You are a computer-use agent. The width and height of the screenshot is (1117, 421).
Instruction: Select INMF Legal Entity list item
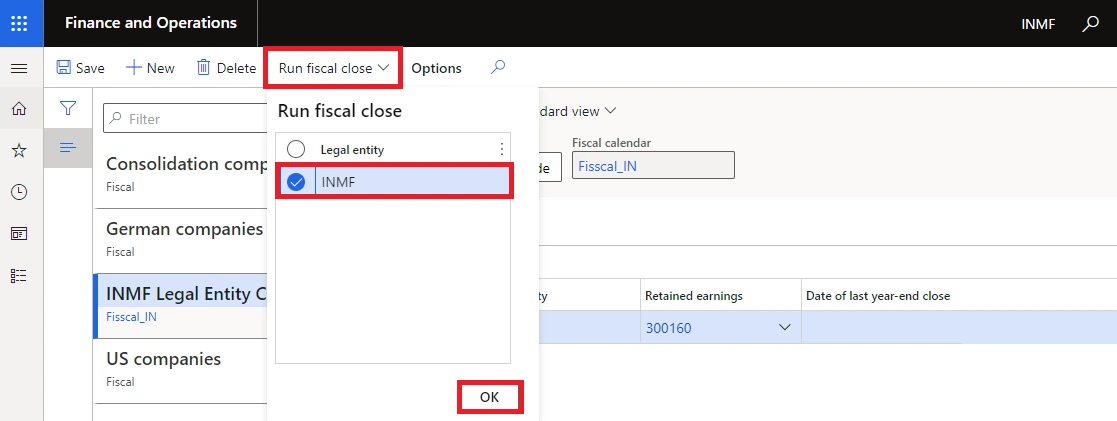[x=180, y=305]
